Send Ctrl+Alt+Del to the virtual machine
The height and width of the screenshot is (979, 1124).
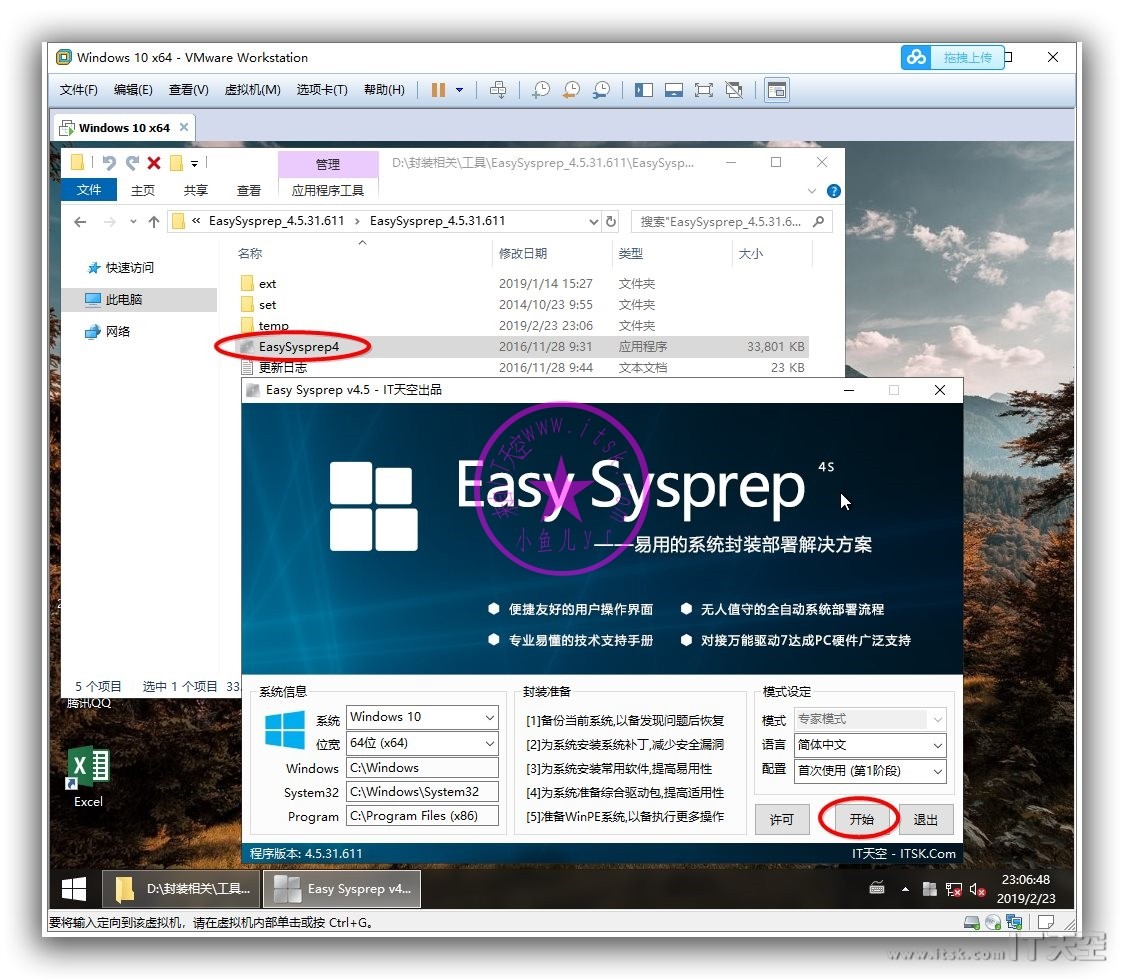coord(497,90)
